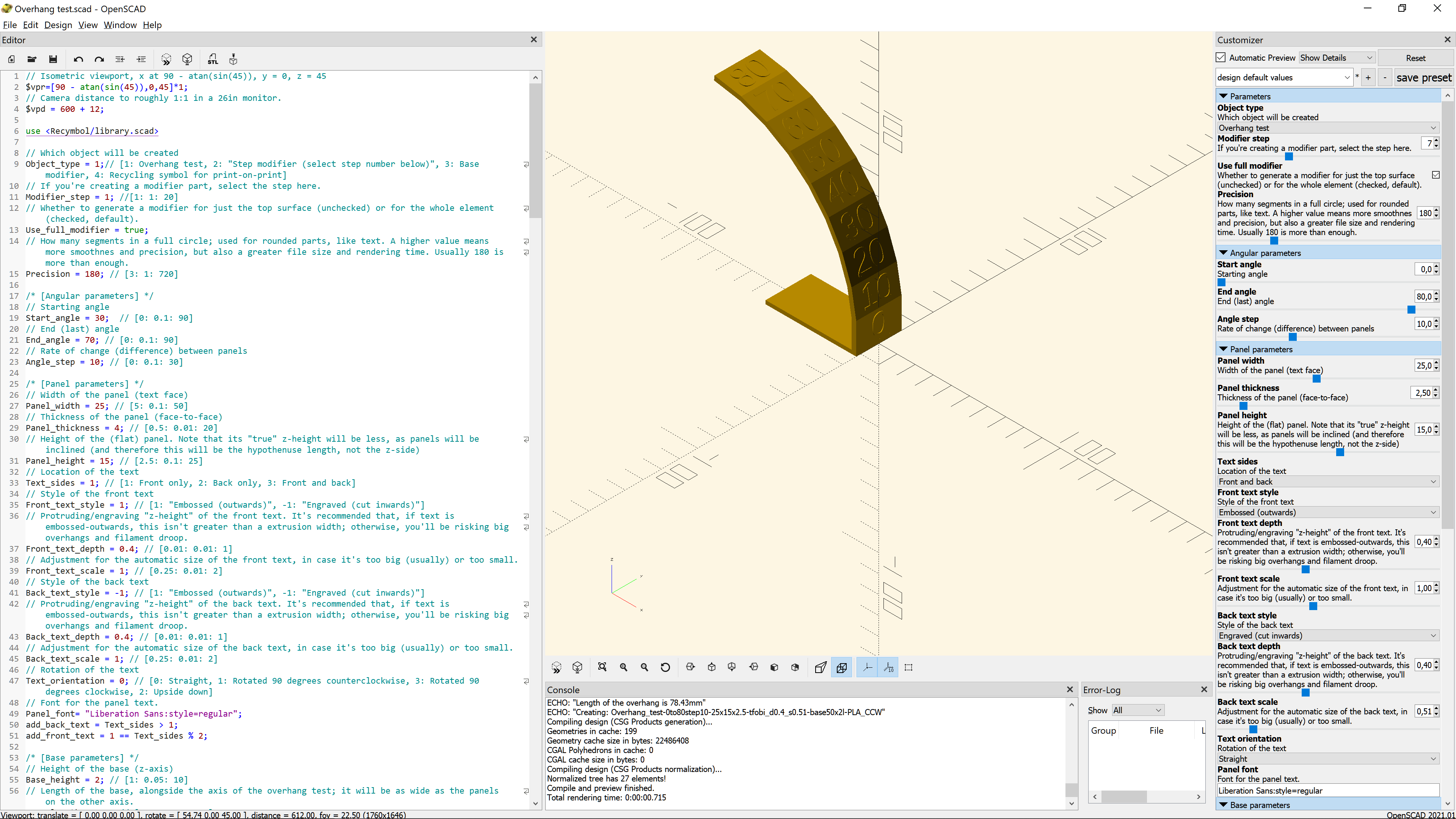This screenshot has width=1456, height=819.
Task: Reset the viewport camera rotation
Action: click(x=665, y=667)
